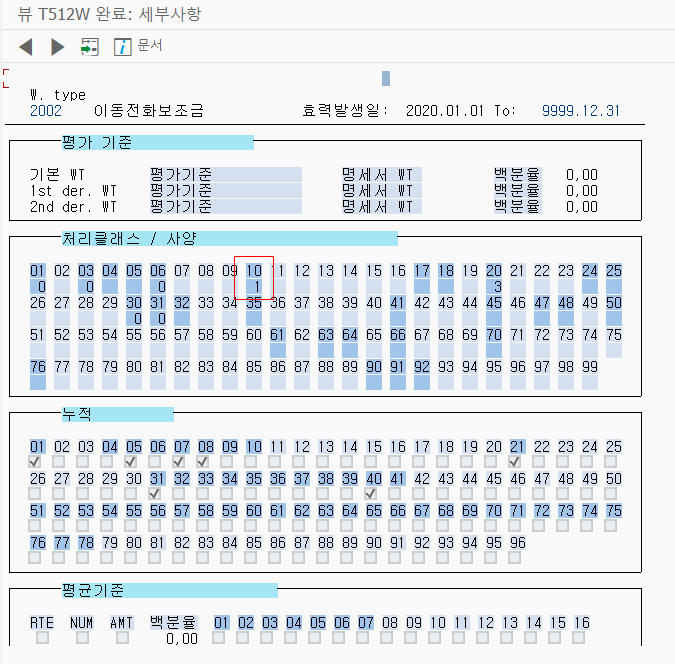Uncheck cumulation 누적 checkbox 40
The image size is (675, 664).
click(x=370, y=493)
